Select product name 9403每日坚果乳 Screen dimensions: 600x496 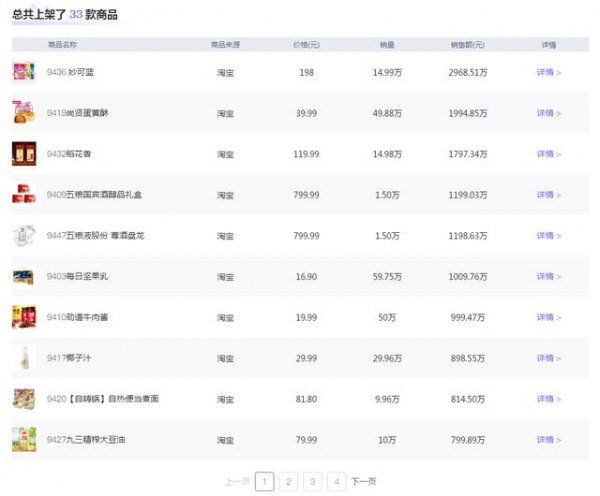77,276
